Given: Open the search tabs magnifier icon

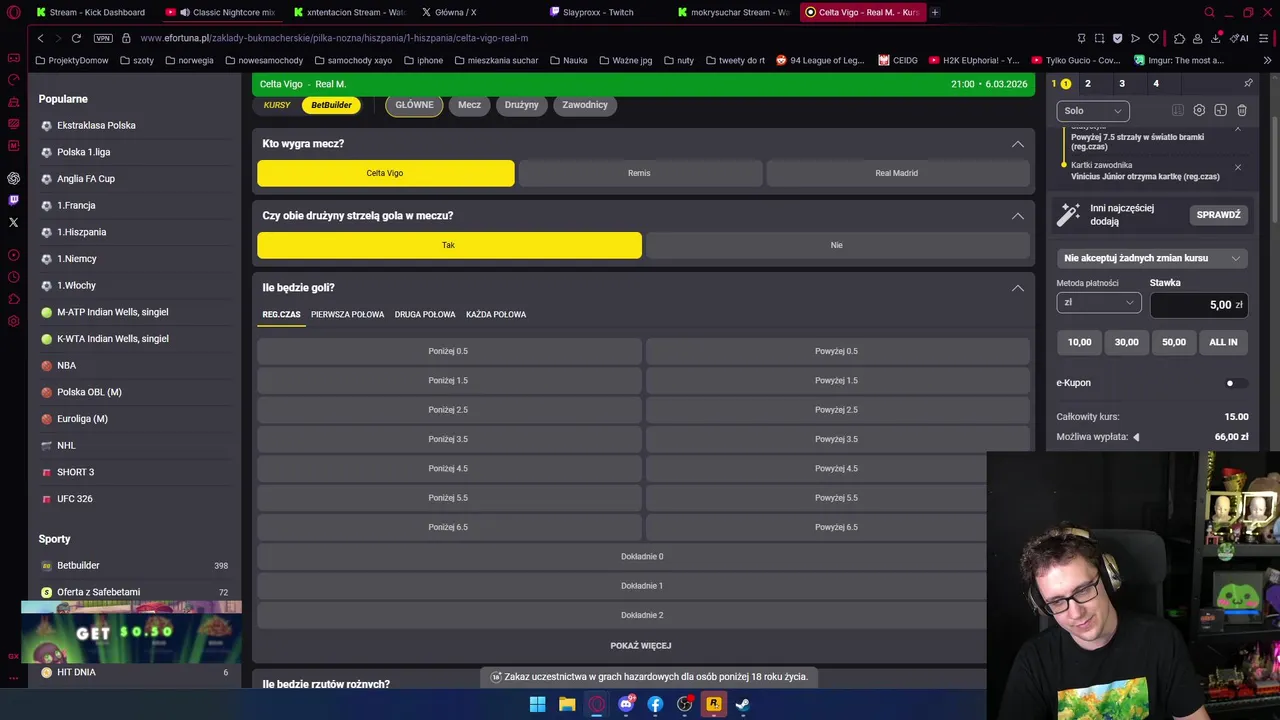Looking at the screenshot, I should click(1209, 12).
